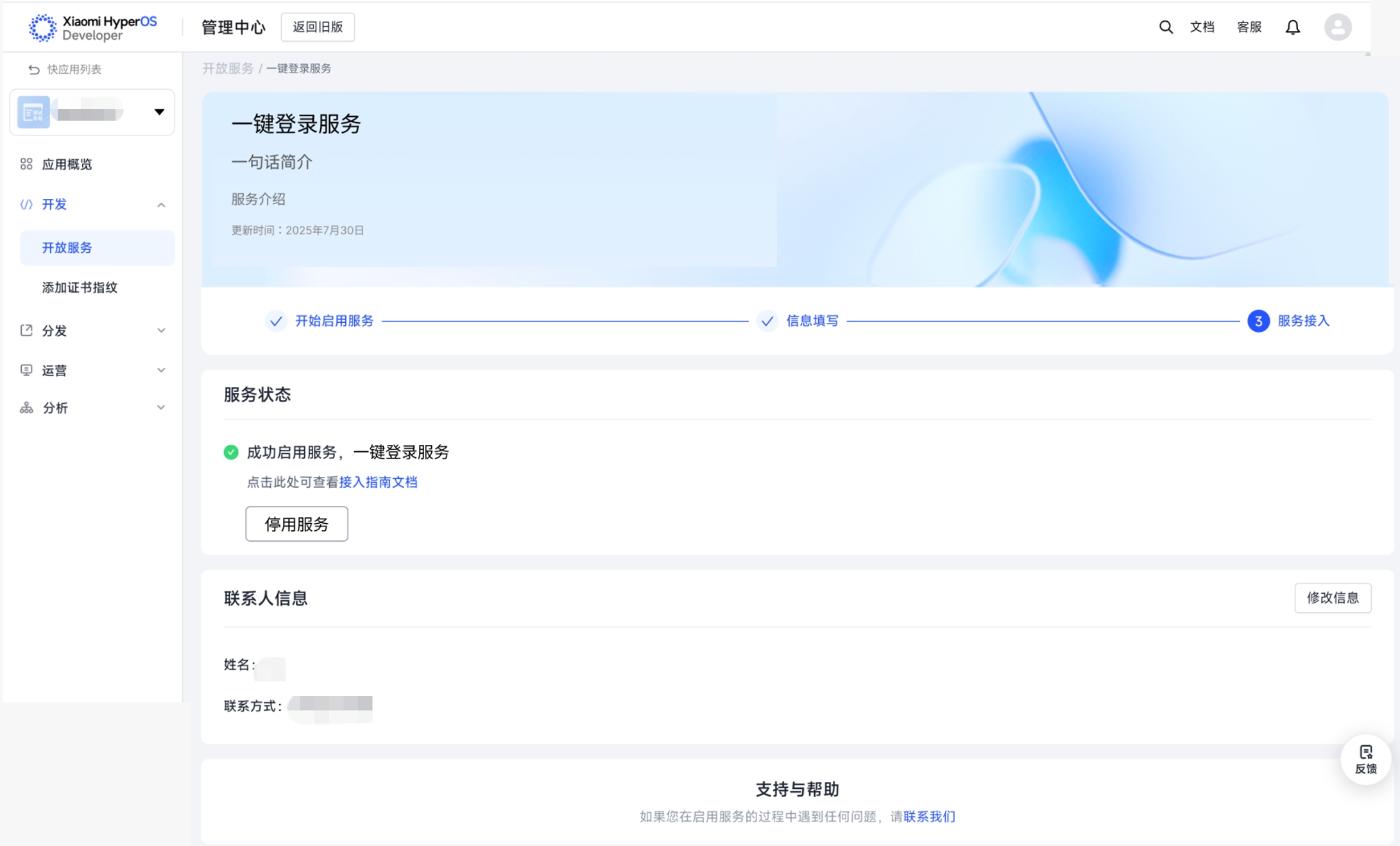Viewport: 1400px width, 846px height.
Task: Click the 反馈 feedback floating icon
Action: pos(1365,759)
